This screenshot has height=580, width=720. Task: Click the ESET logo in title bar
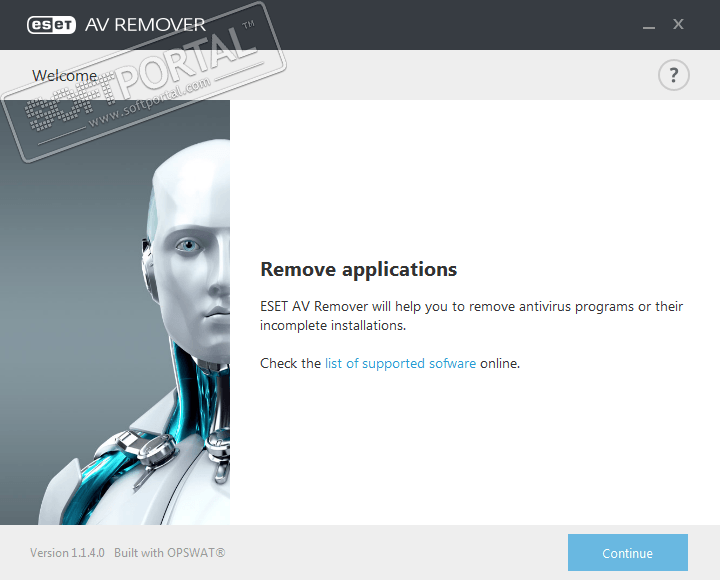(51, 25)
